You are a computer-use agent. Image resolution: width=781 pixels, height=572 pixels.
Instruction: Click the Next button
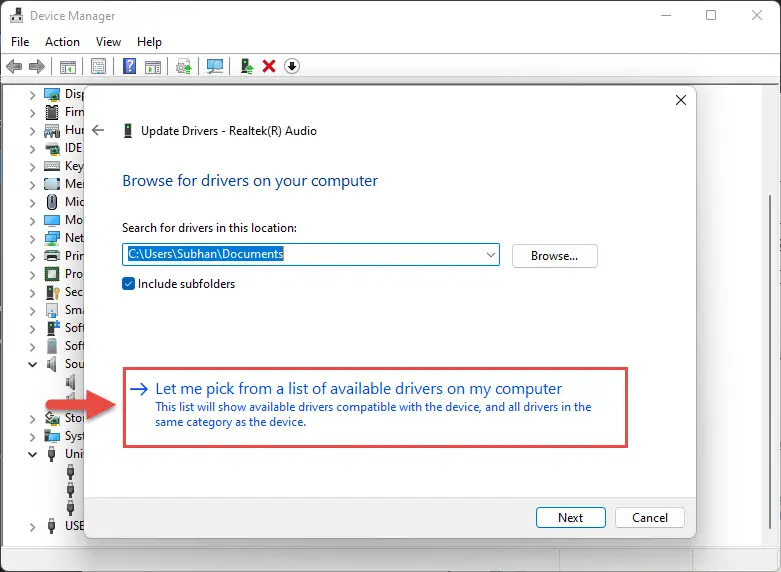tap(570, 517)
